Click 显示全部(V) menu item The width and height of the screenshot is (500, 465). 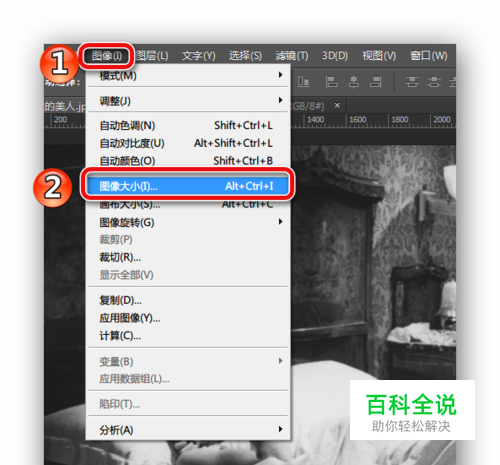[x=188, y=275]
